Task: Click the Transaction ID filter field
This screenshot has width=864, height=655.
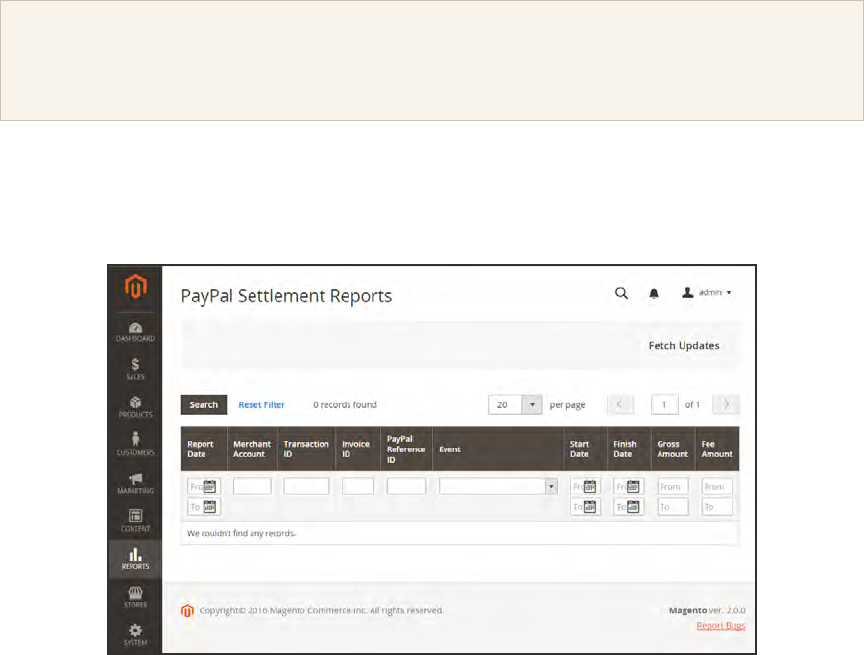Action: click(x=306, y=486)
